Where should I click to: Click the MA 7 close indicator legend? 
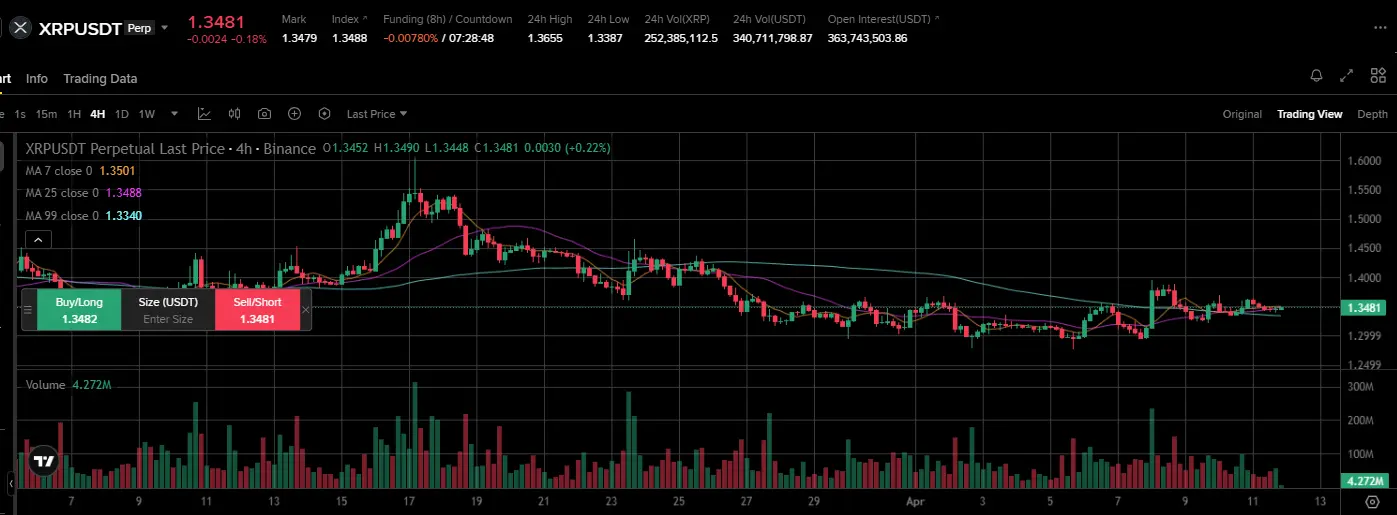pyautogui.click(x=80, y=171)
